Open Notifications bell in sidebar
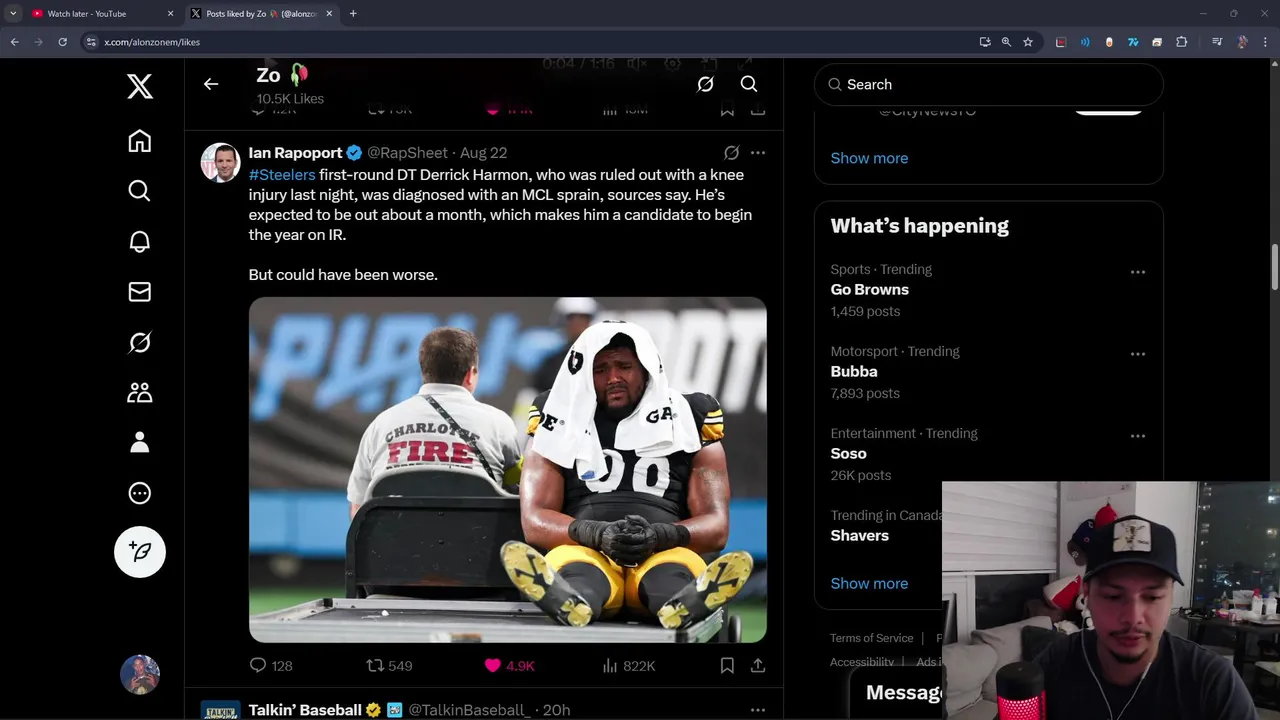Image resolution: width=1280 pixels, height=720 pixels. pos(140,241)
